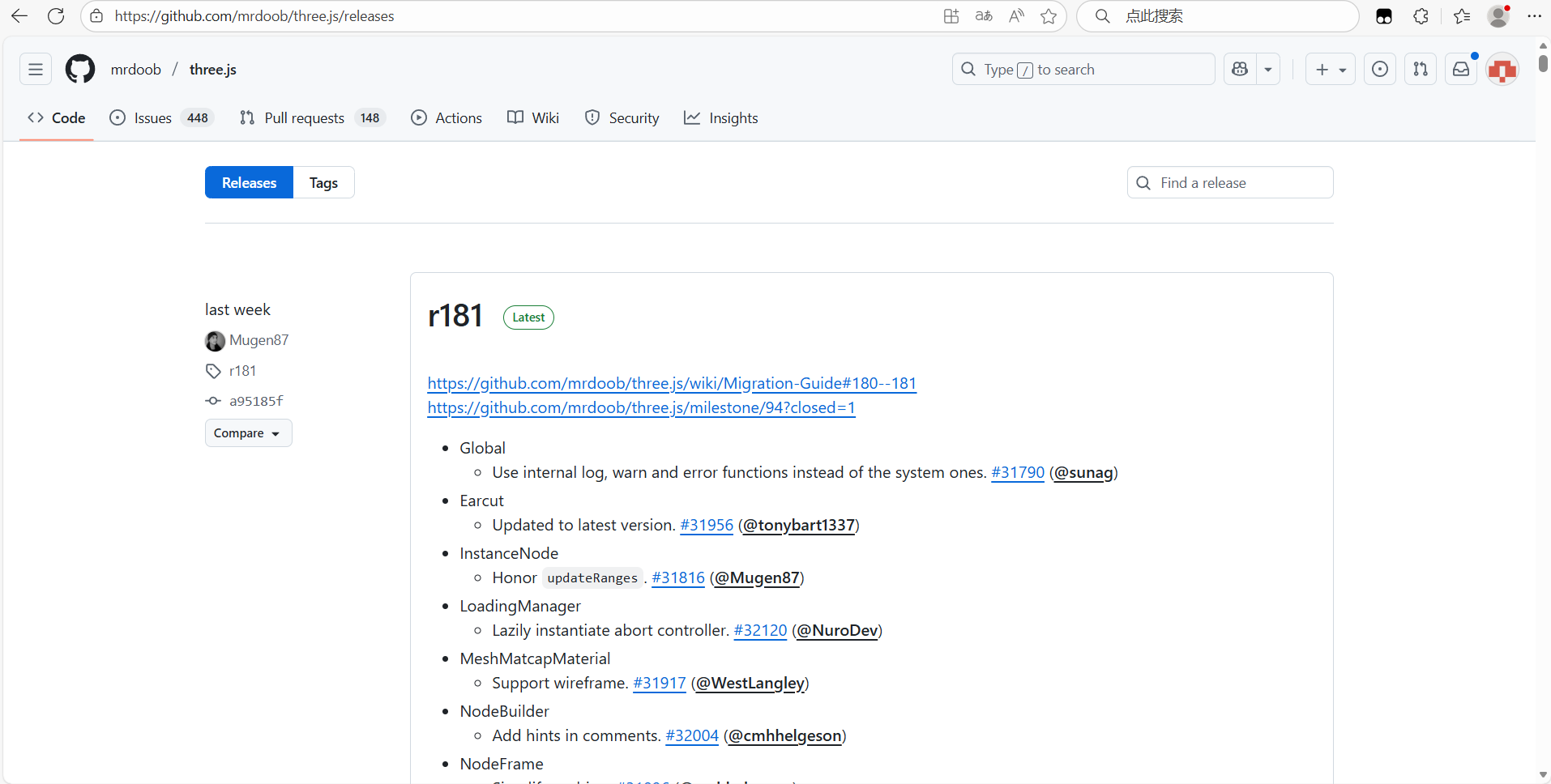The image size is (1551, 784).
Task: Open the dark rounded extension icon in toolbar
Action: (x=1384, y=16)
